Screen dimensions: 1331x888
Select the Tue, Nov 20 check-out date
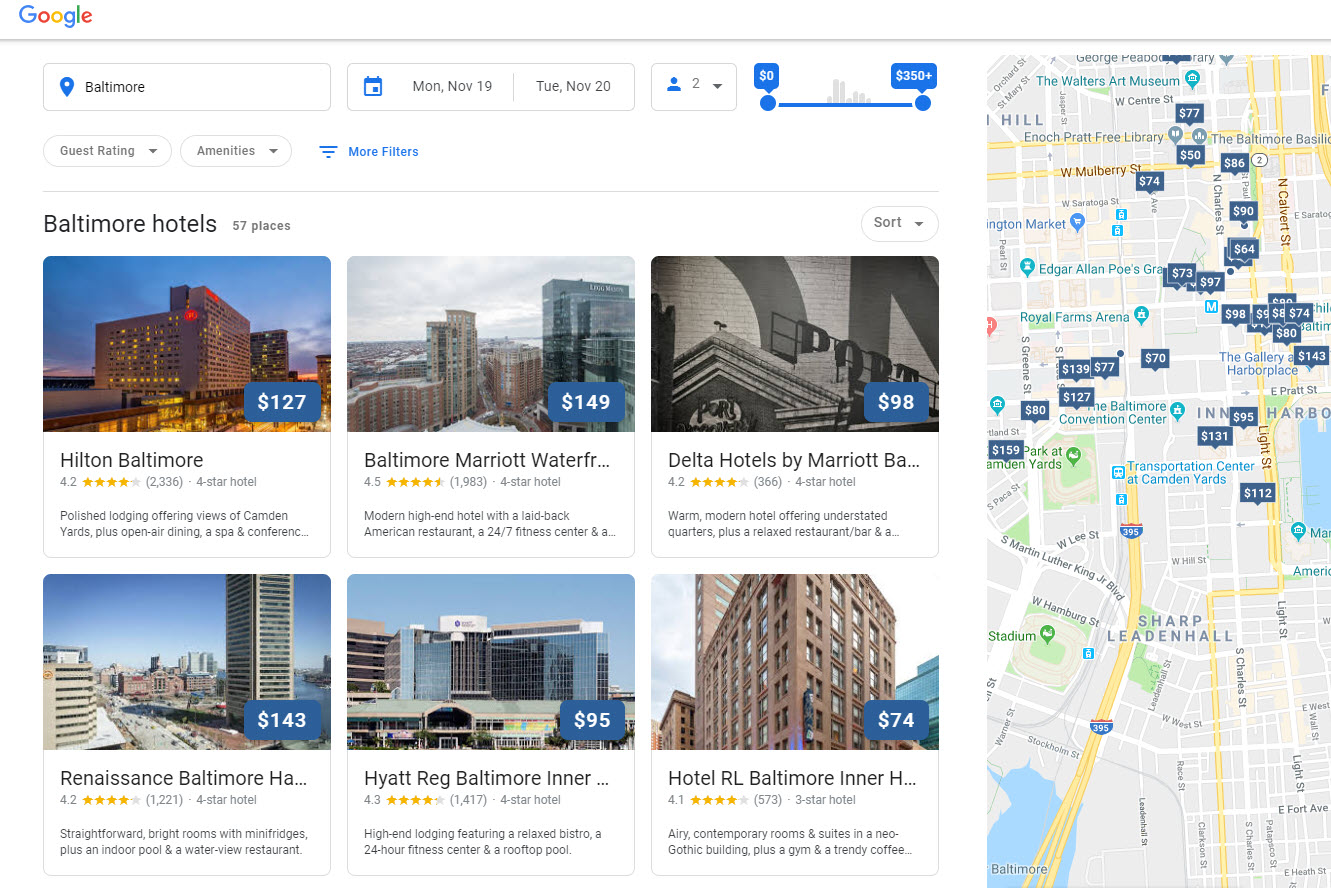[x=573, y=87]
